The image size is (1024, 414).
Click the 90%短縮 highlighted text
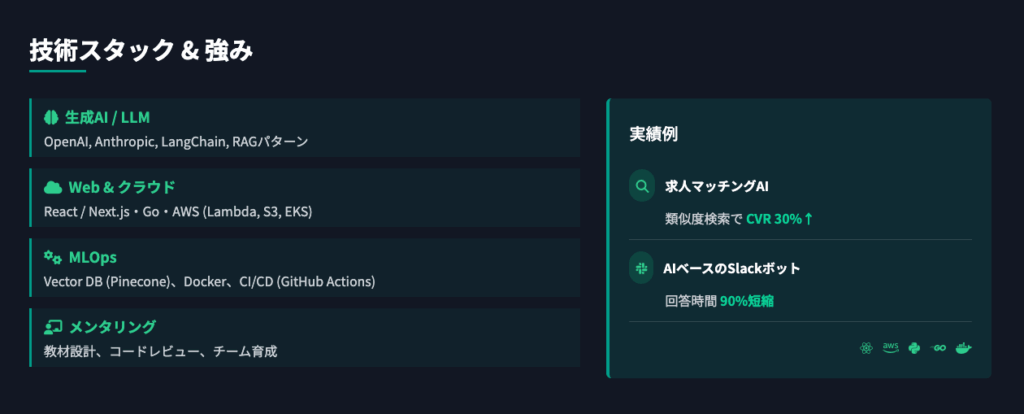746,301
